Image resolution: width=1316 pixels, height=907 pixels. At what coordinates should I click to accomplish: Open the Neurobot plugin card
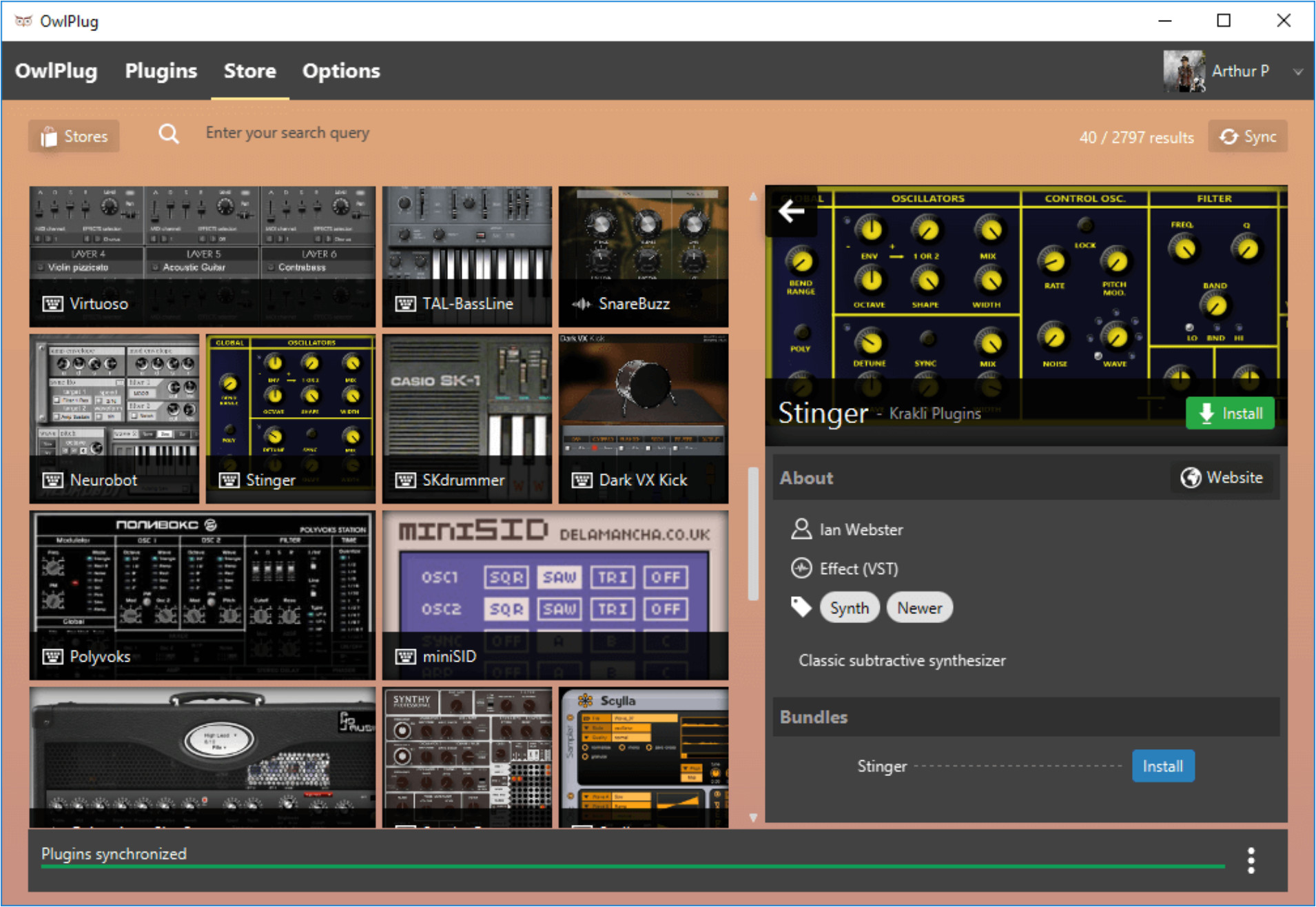[114, 419]
